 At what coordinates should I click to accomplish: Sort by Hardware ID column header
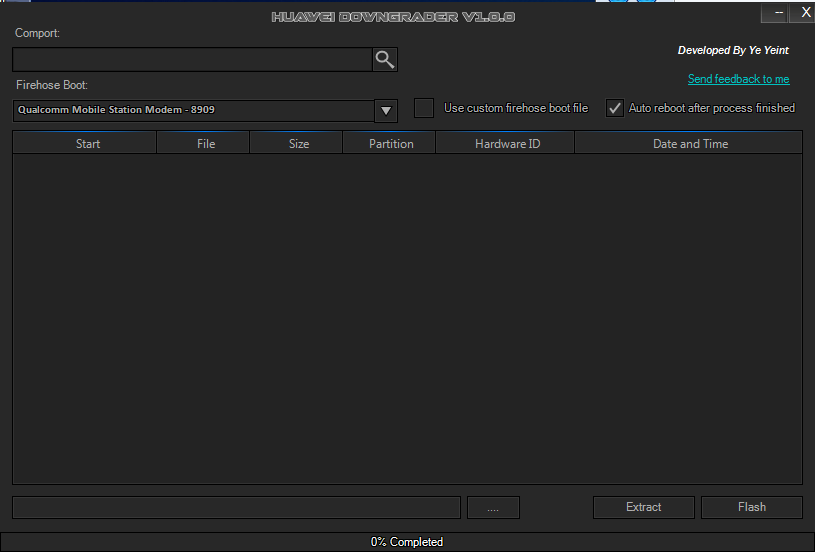[x=507, y=144]
